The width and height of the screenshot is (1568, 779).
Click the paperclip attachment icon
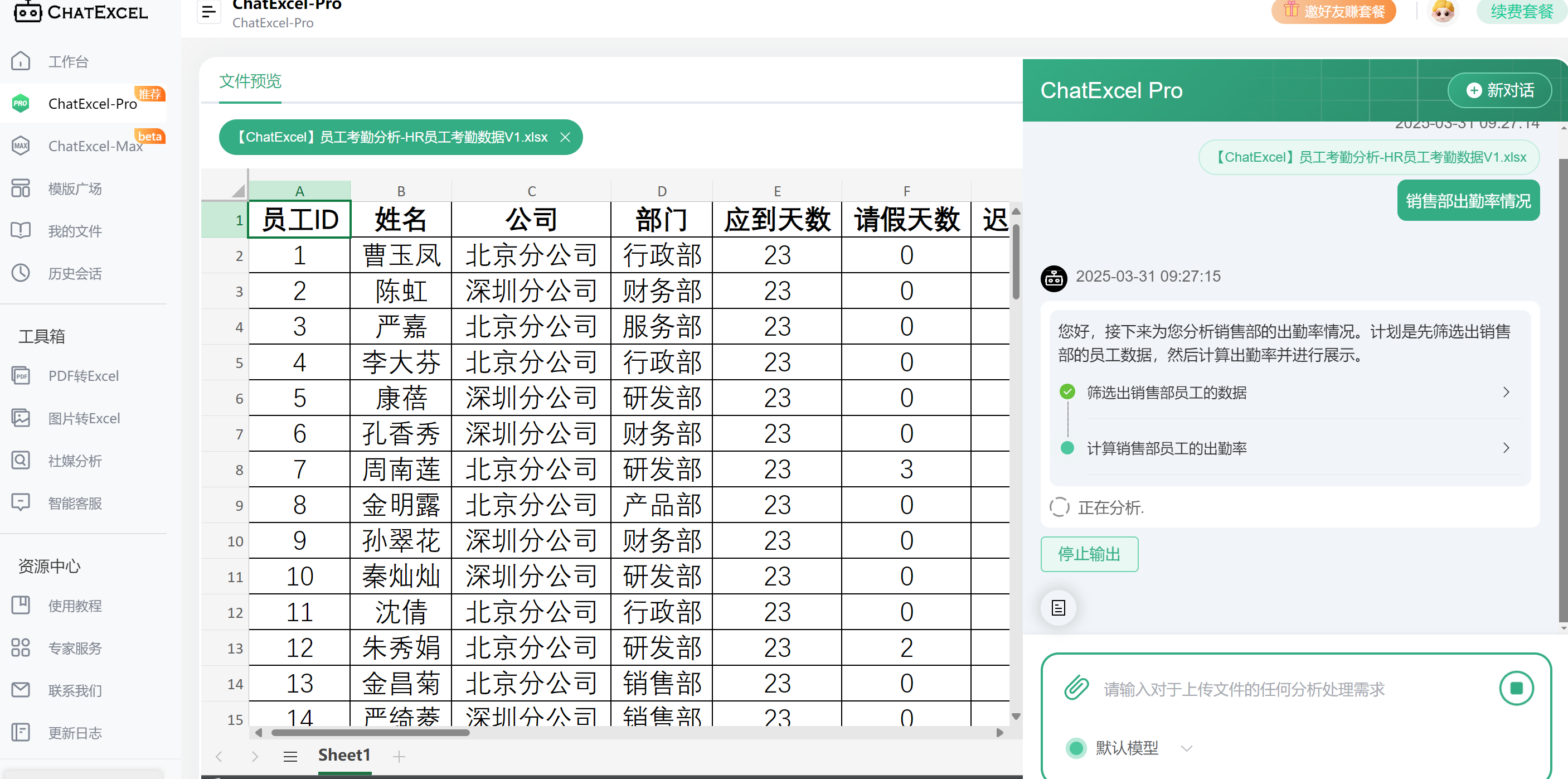(1076, 688)
